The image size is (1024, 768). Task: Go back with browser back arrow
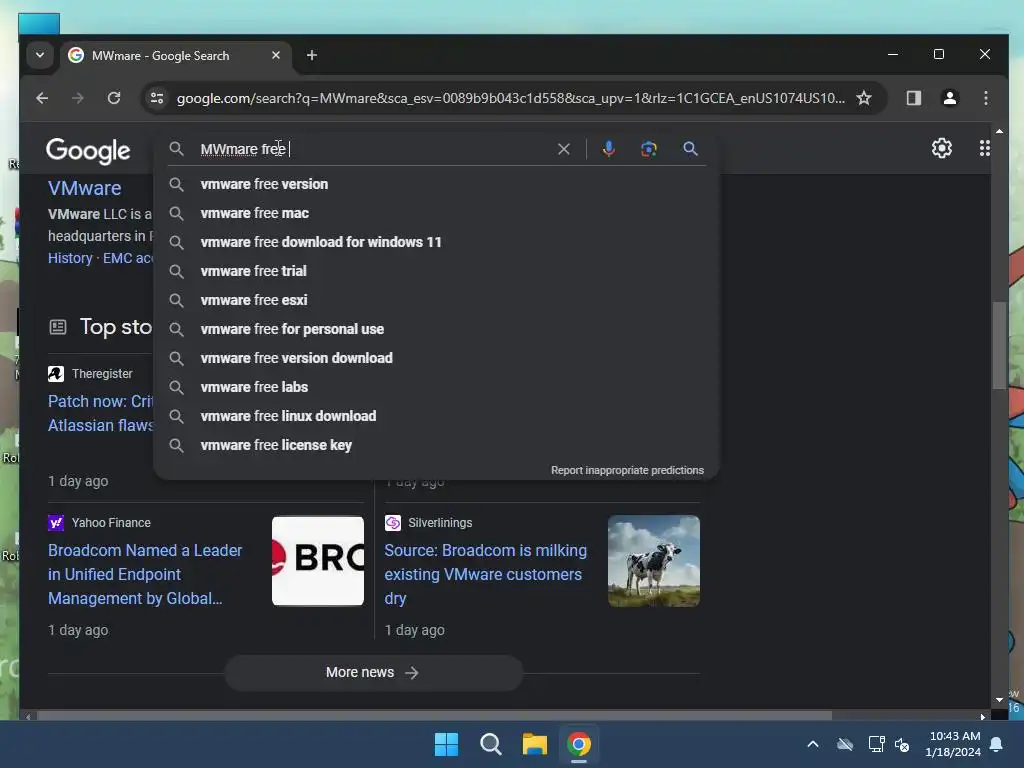click(42, 98)
